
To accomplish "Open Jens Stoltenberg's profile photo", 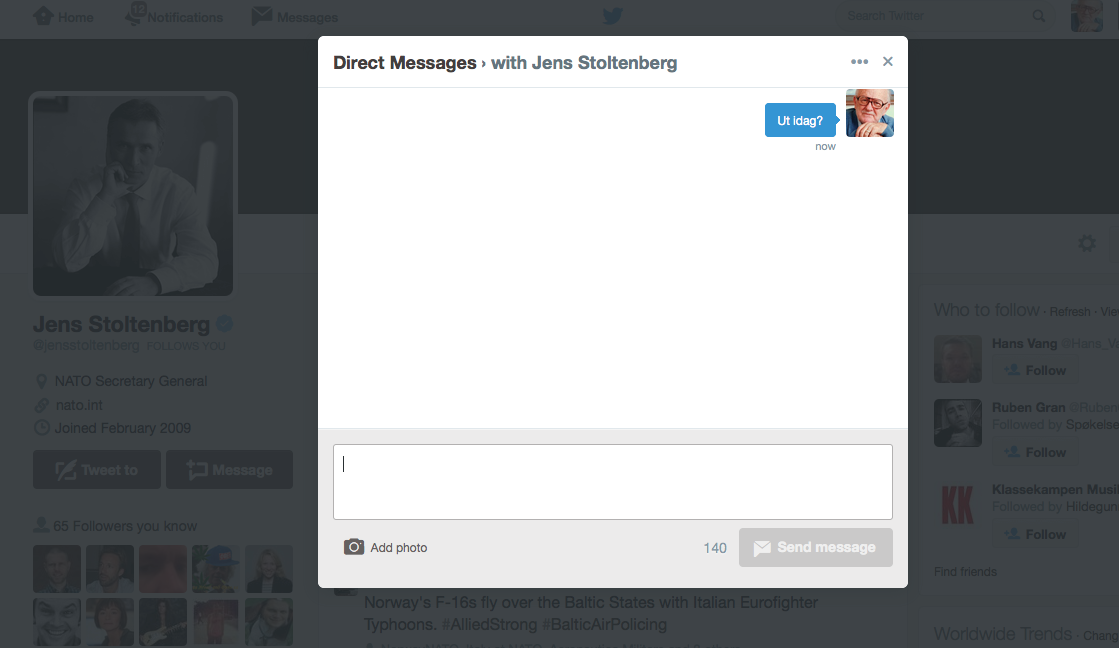I will (x=133, y=195).
